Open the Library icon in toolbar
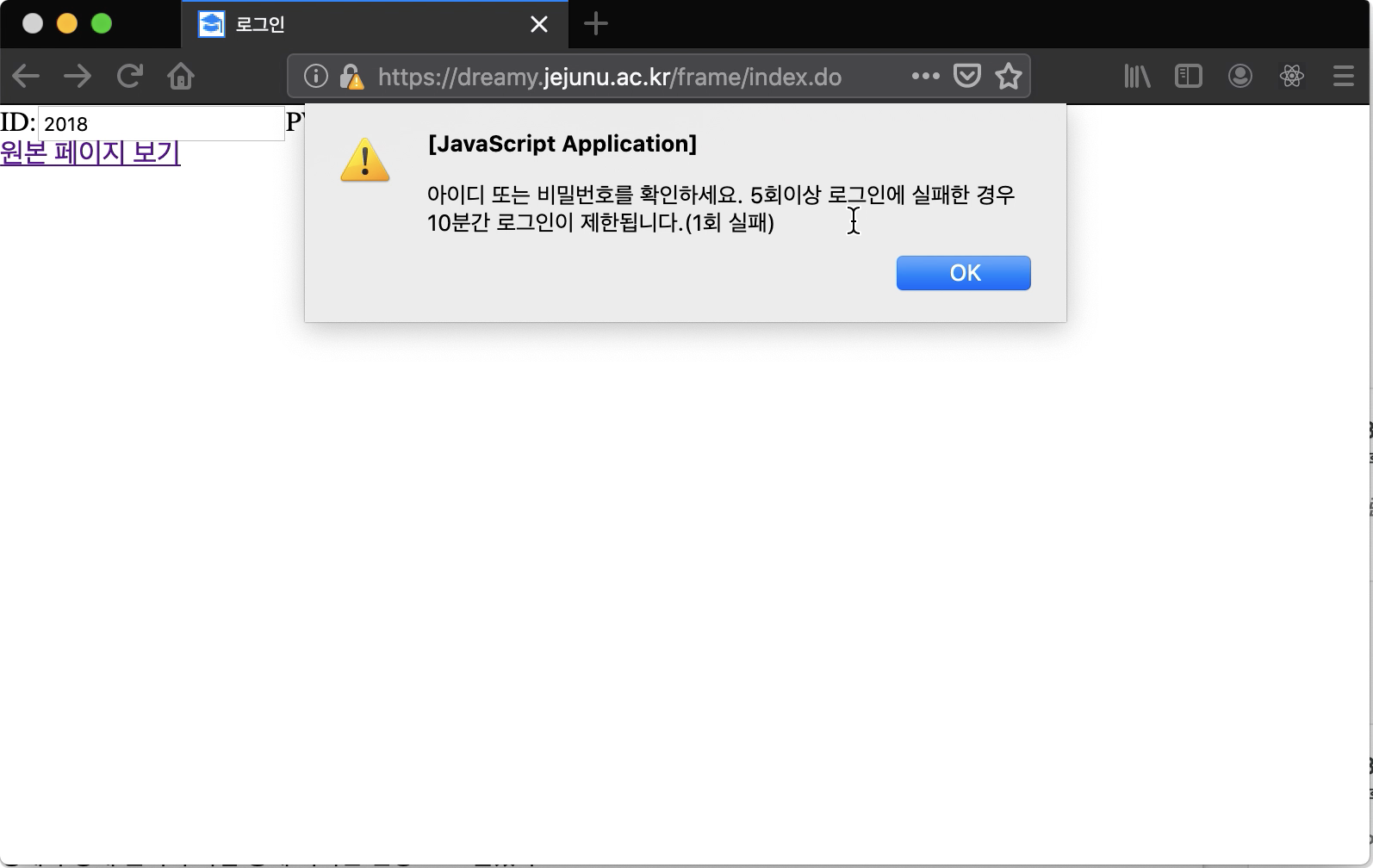The height and width of the screenshot is (868, 1373). point(1137,77)
